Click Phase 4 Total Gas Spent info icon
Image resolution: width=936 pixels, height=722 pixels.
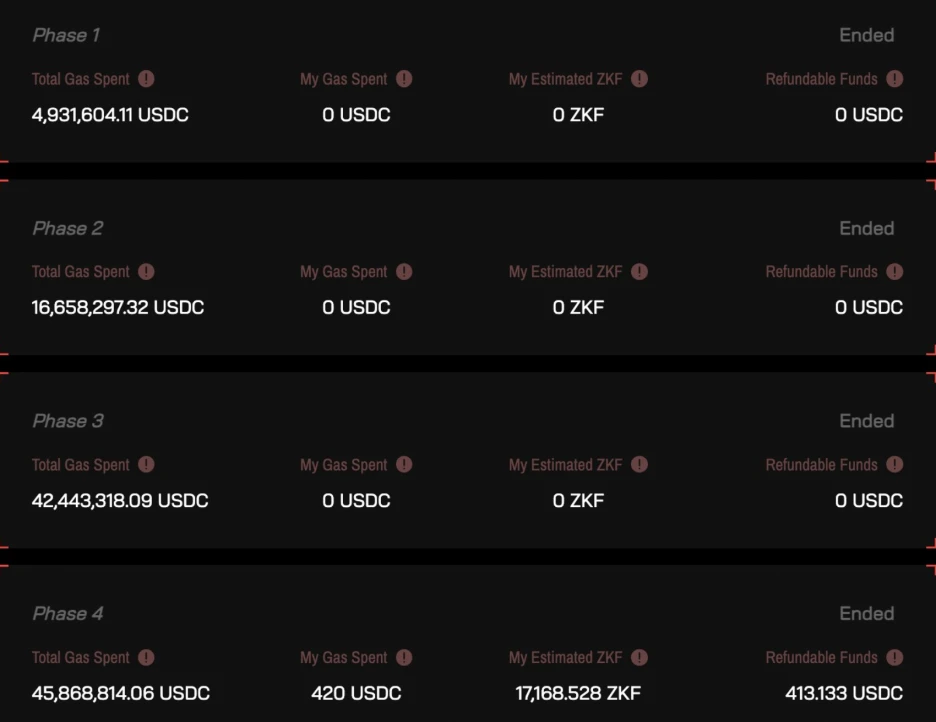coord(146,658)
